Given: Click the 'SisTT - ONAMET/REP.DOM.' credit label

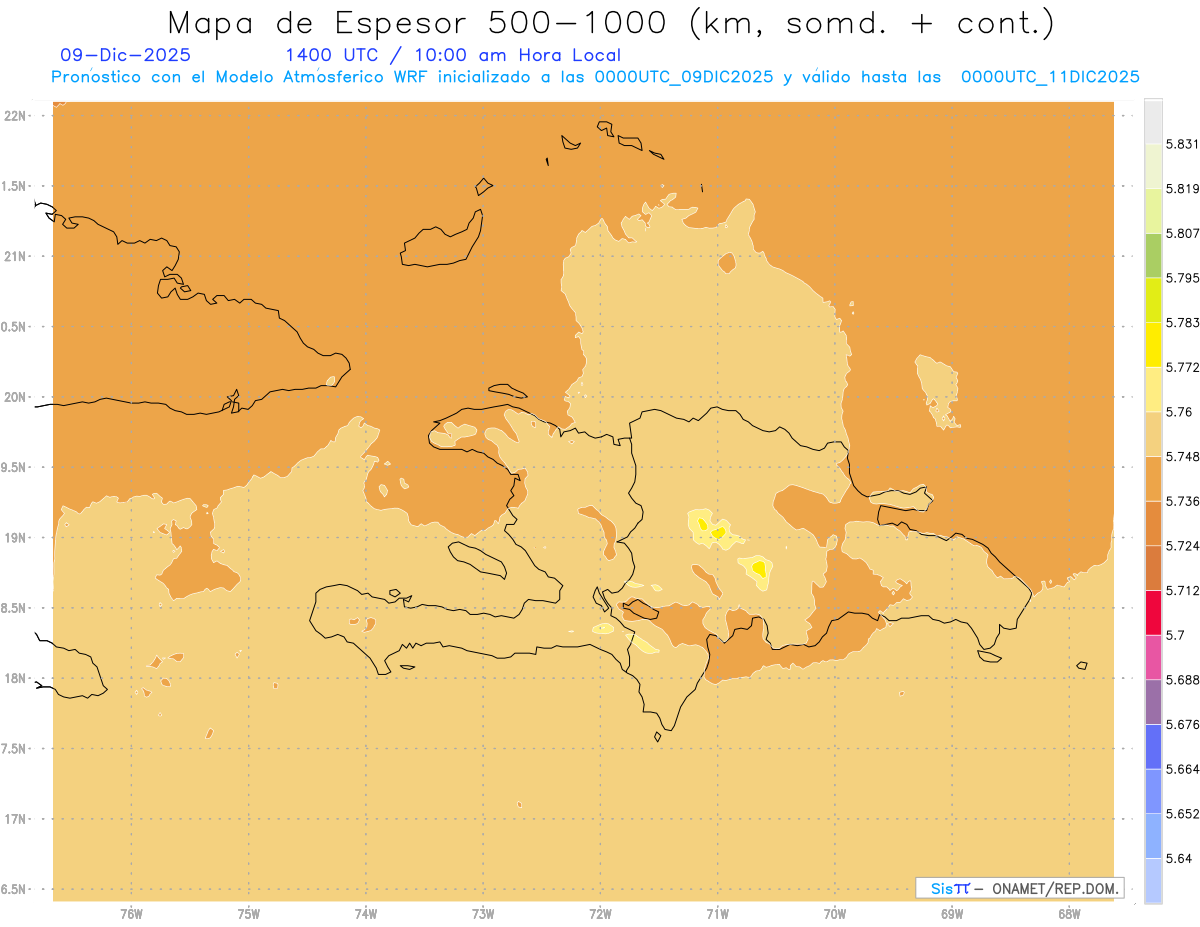Looking at the screenshot, I should click(x=1019, y=888).
